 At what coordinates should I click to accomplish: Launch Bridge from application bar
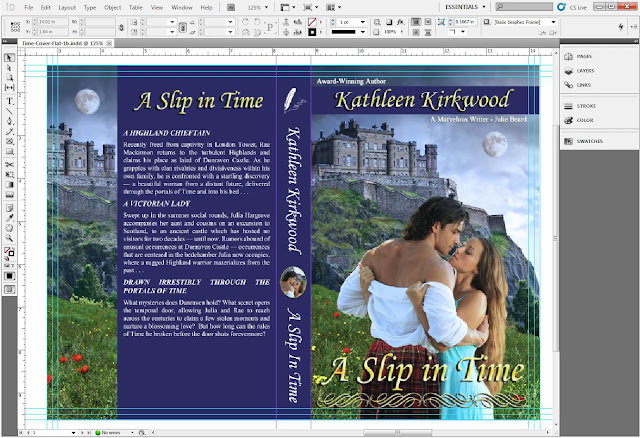(231, 7)
